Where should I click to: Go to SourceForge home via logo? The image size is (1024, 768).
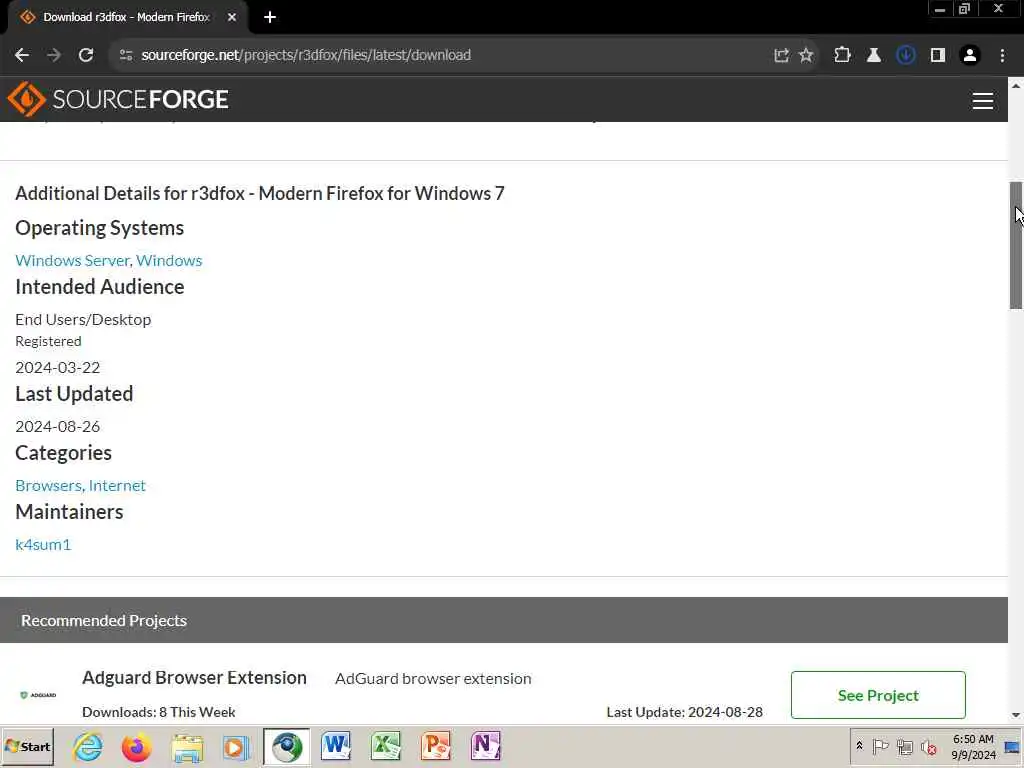(x=118, y=99)
